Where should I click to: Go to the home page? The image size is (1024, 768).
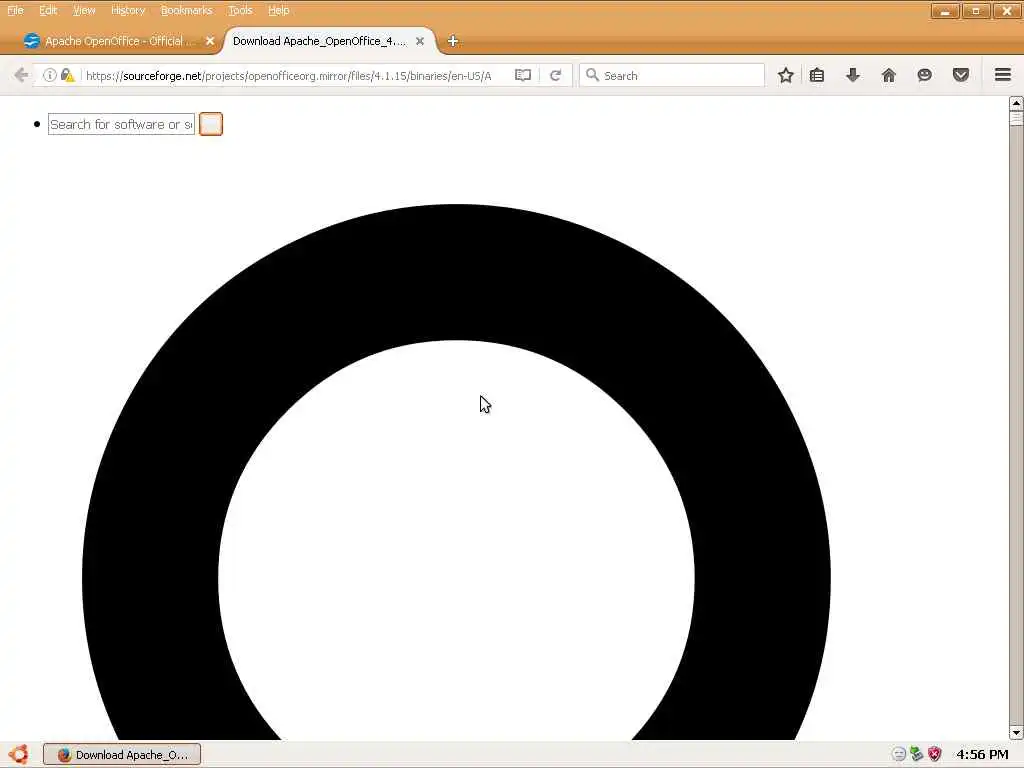[889, 75]
